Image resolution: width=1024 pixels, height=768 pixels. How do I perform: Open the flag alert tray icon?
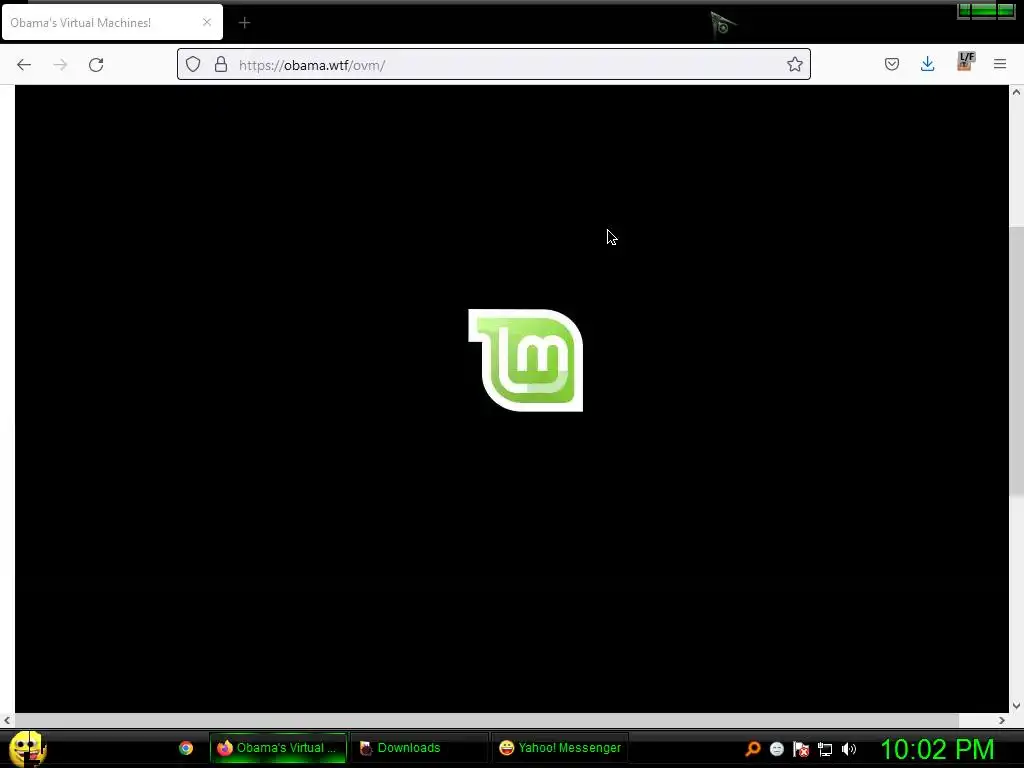(801, 749)
